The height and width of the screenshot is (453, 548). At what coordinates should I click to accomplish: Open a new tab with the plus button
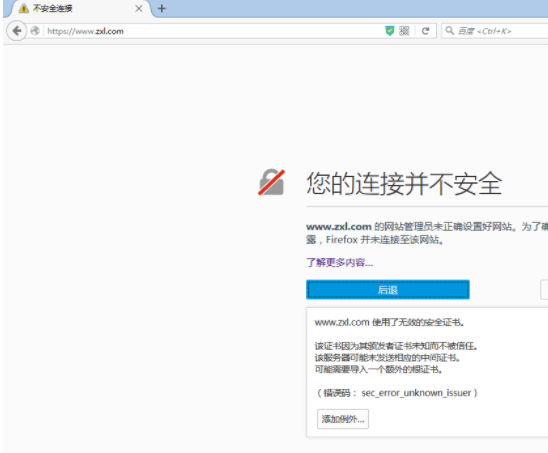tap(161, 8)
